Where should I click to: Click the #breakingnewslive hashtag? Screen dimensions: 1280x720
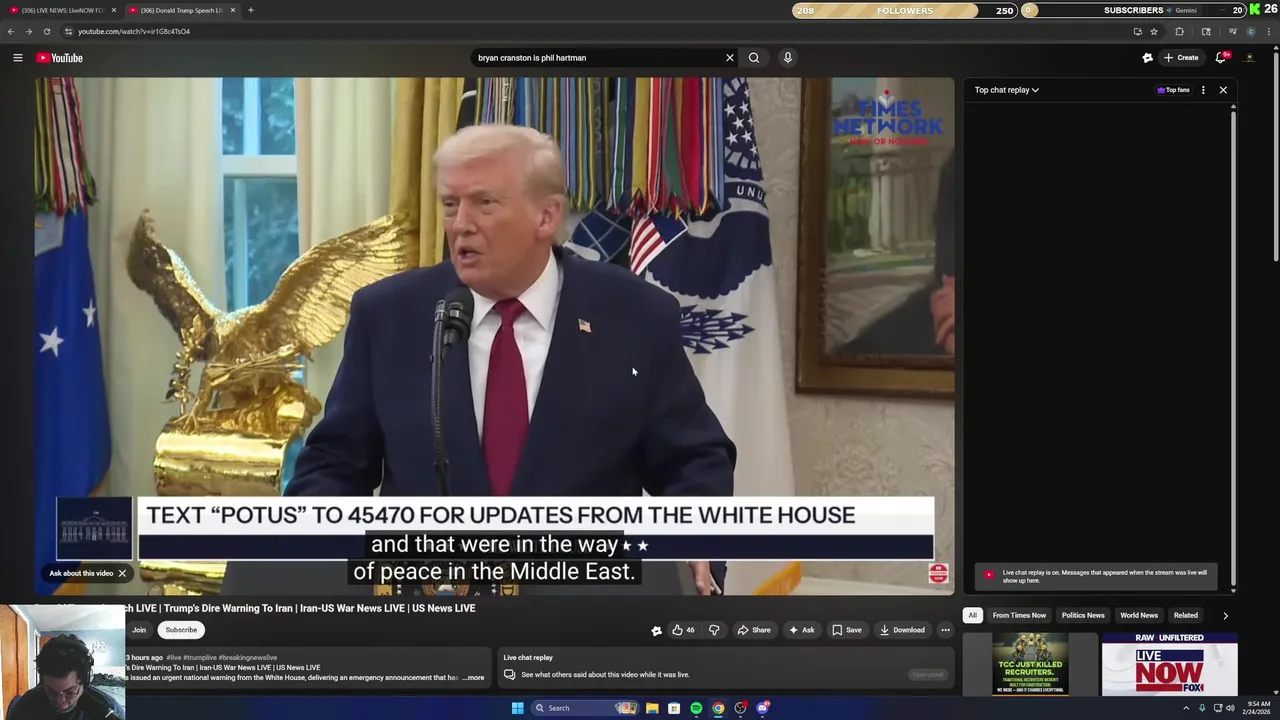[247, 658]
